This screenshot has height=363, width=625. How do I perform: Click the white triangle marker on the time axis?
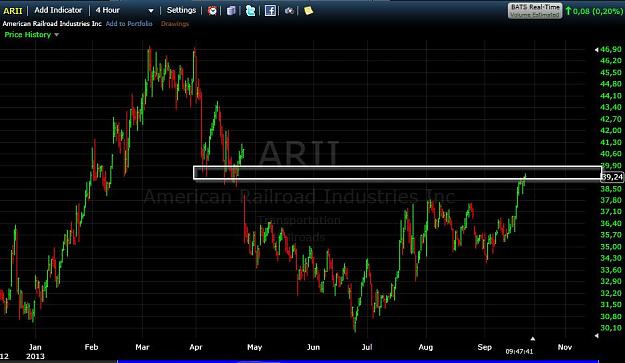(x=533, y=339)
